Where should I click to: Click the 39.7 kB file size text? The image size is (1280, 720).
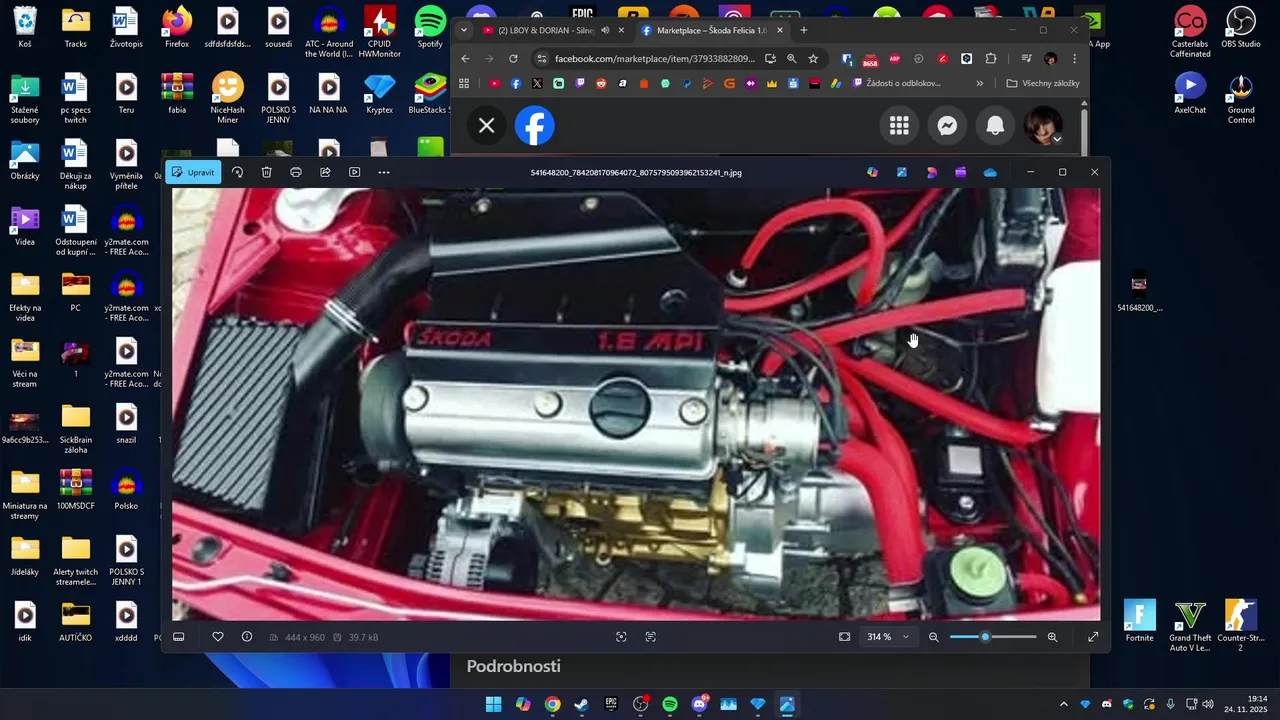pyautogui.click(x=362, y=637)
